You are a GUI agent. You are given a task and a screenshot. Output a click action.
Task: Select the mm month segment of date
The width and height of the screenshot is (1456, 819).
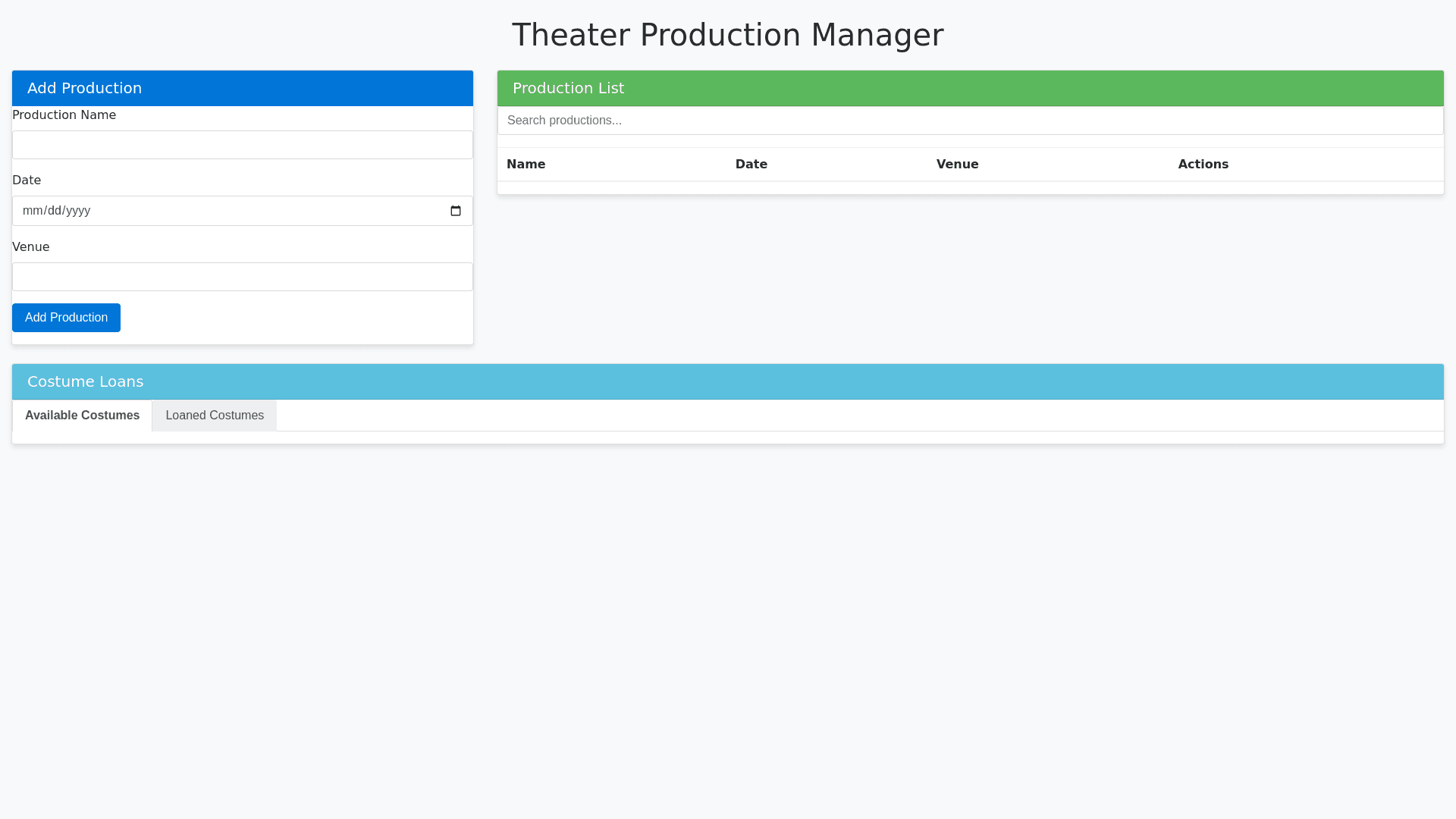pos(32,211)
